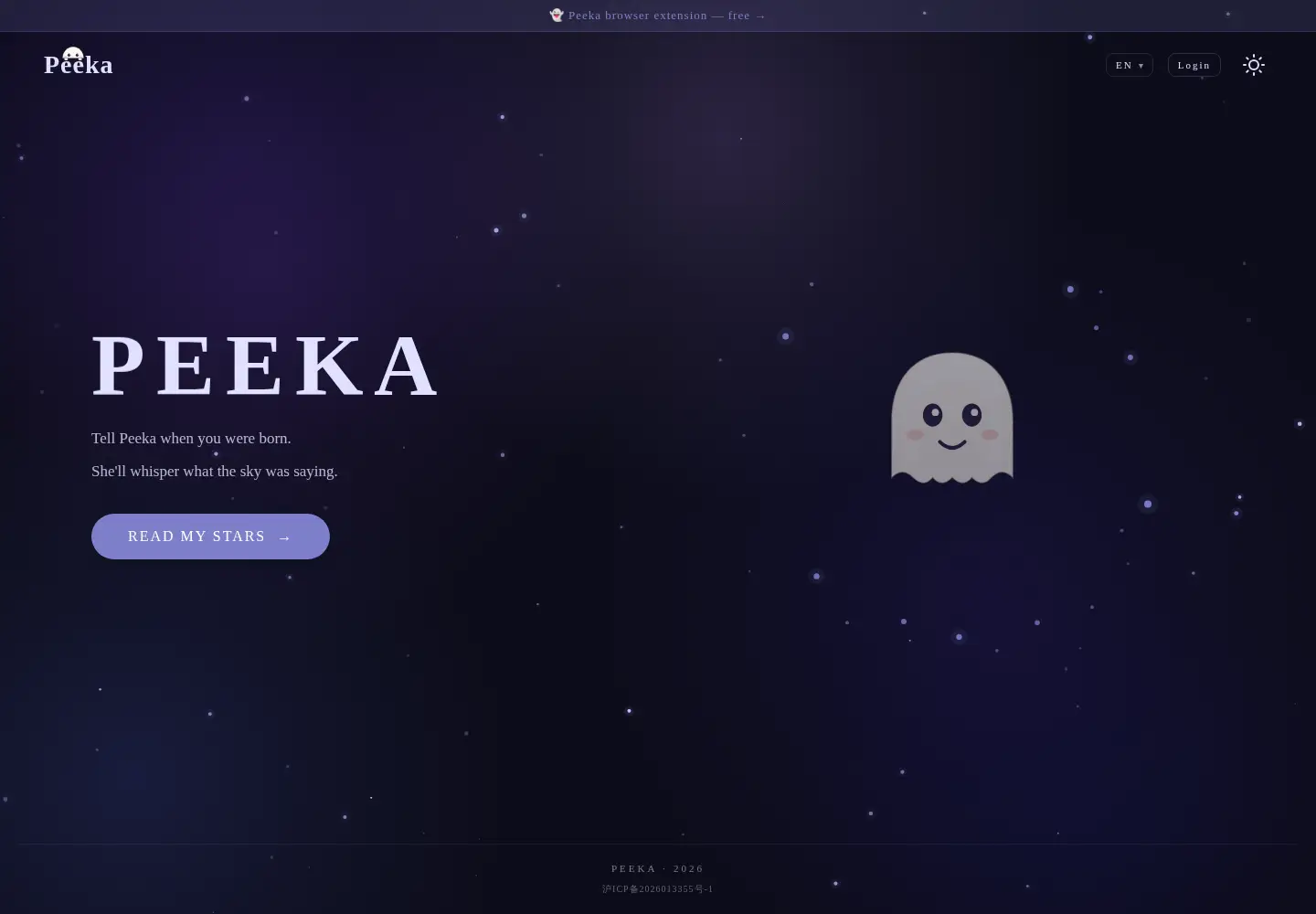Click the Peeka logo in the header

coord(79,64)
